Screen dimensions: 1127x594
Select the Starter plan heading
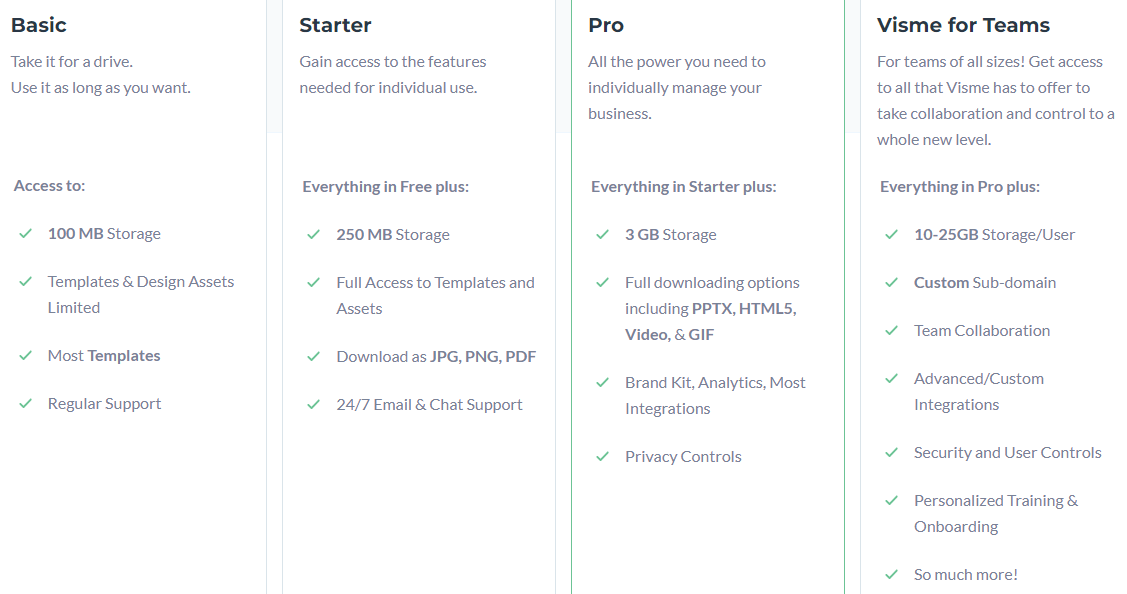click(335, 25)
